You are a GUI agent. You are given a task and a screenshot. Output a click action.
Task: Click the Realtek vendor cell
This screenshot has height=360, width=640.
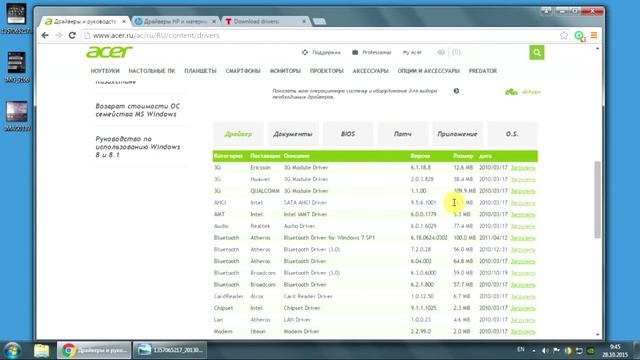260,226
